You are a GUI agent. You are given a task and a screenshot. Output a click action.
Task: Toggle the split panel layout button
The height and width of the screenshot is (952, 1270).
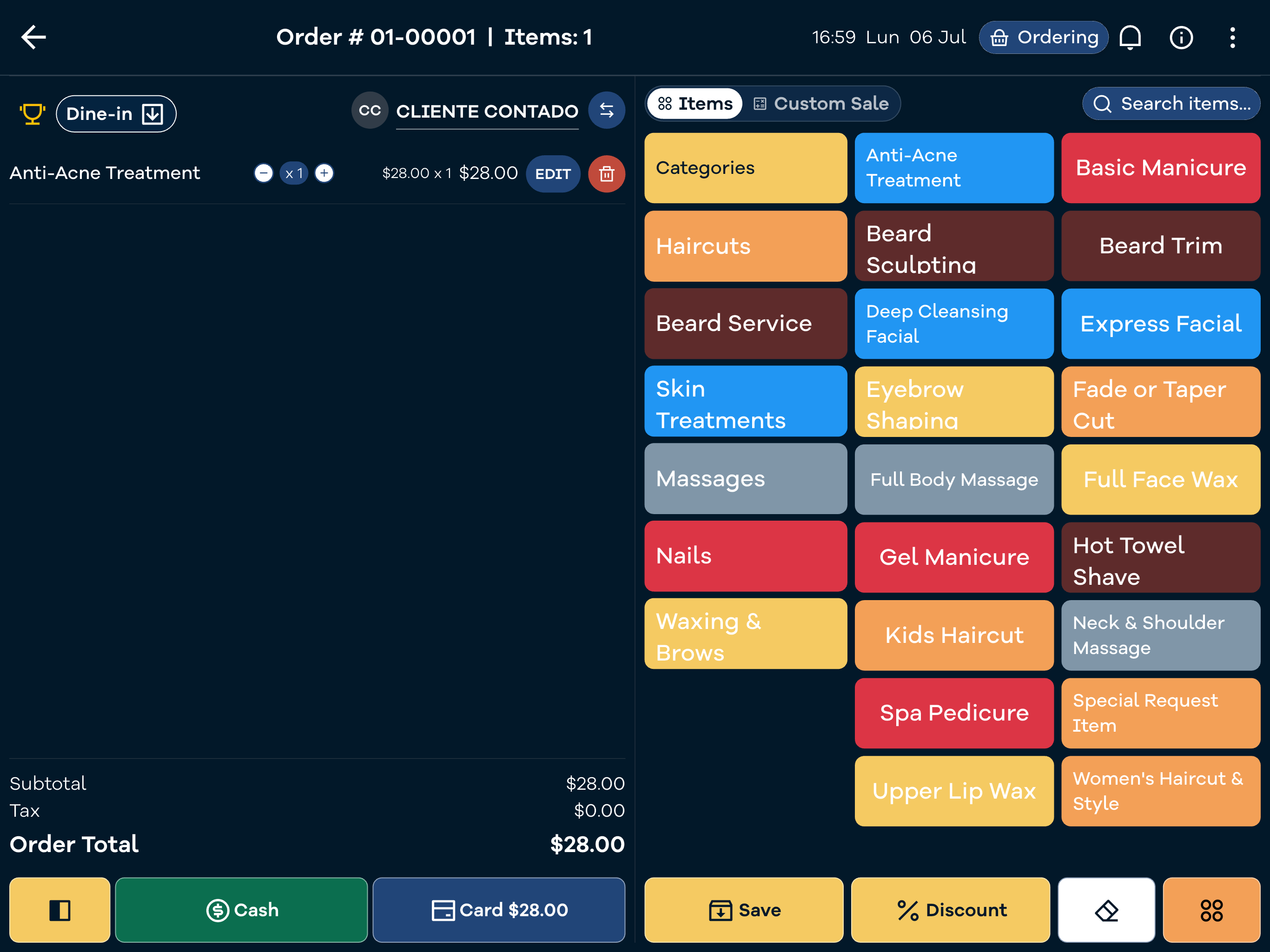[x=60, y=910]
